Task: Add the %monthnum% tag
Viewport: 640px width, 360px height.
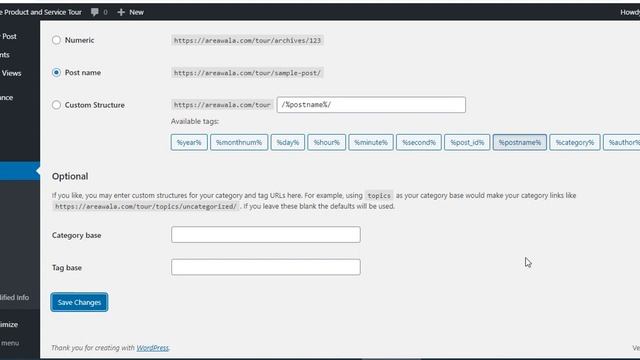Action: point(239,142)
